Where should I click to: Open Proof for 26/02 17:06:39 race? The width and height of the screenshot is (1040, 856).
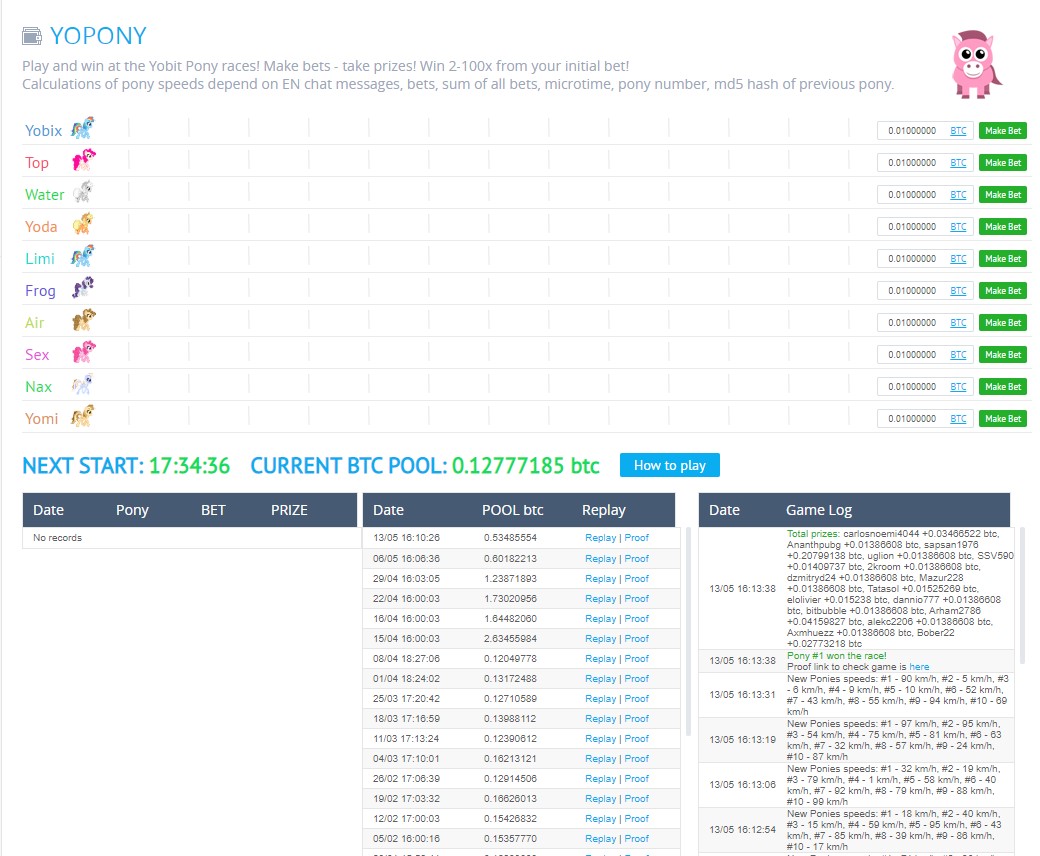636,778
